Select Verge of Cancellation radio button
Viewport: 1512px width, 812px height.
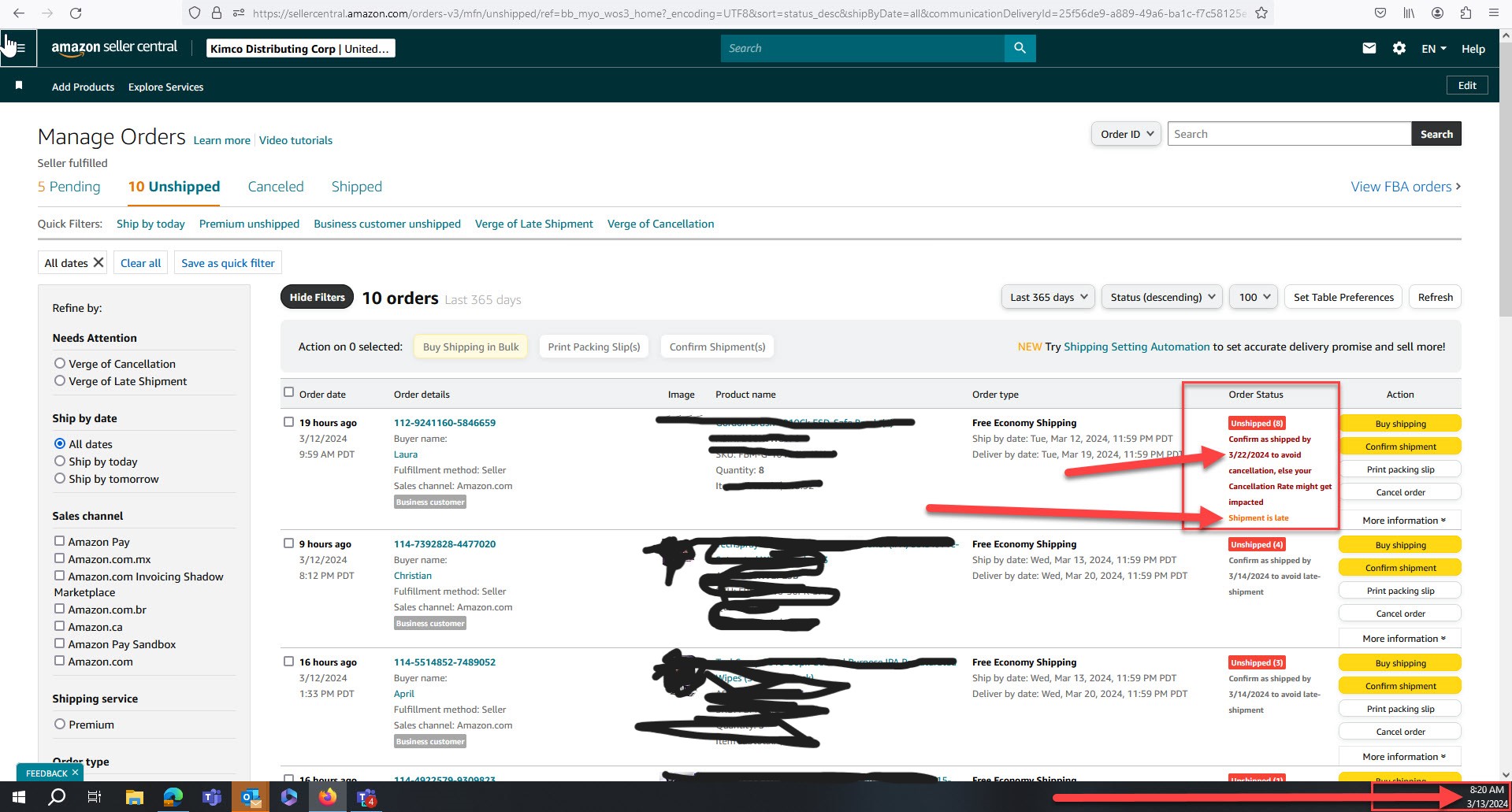59,363
